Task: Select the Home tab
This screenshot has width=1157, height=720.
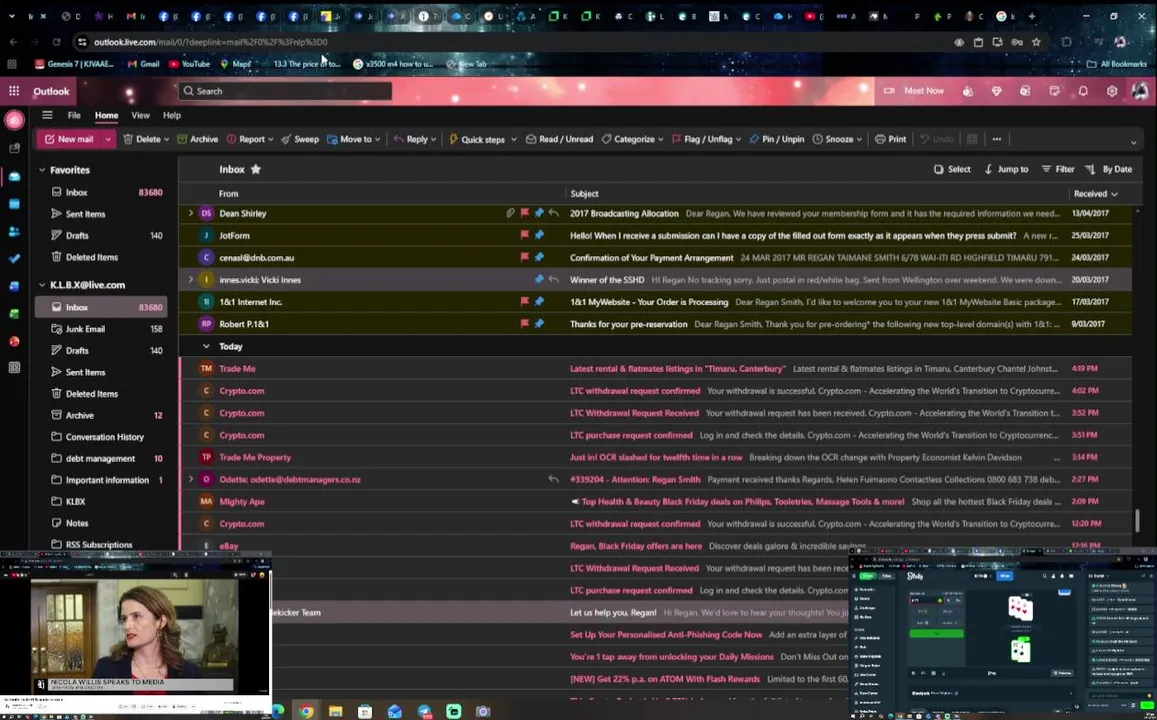Action: [x=106, y=115]
